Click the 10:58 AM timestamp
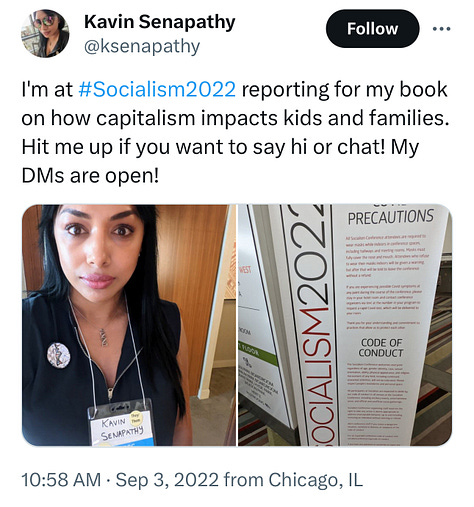The height and width of the screenshot is (507, 474). point(61,480)
